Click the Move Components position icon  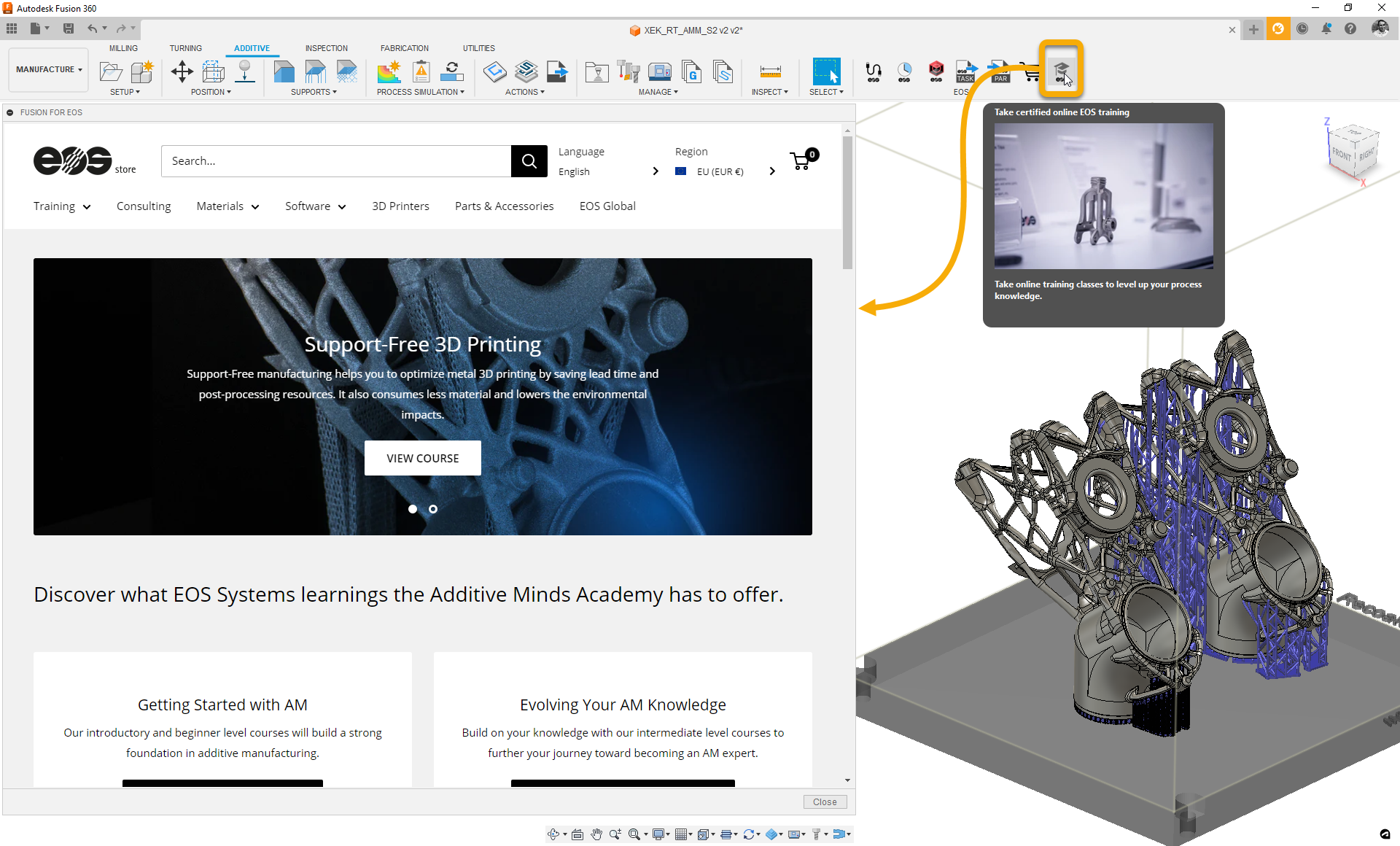pyautogui.click(x=182, y=71)
